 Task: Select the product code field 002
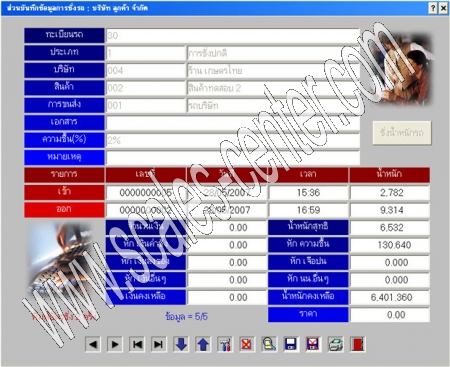click(x=146, y=88)
